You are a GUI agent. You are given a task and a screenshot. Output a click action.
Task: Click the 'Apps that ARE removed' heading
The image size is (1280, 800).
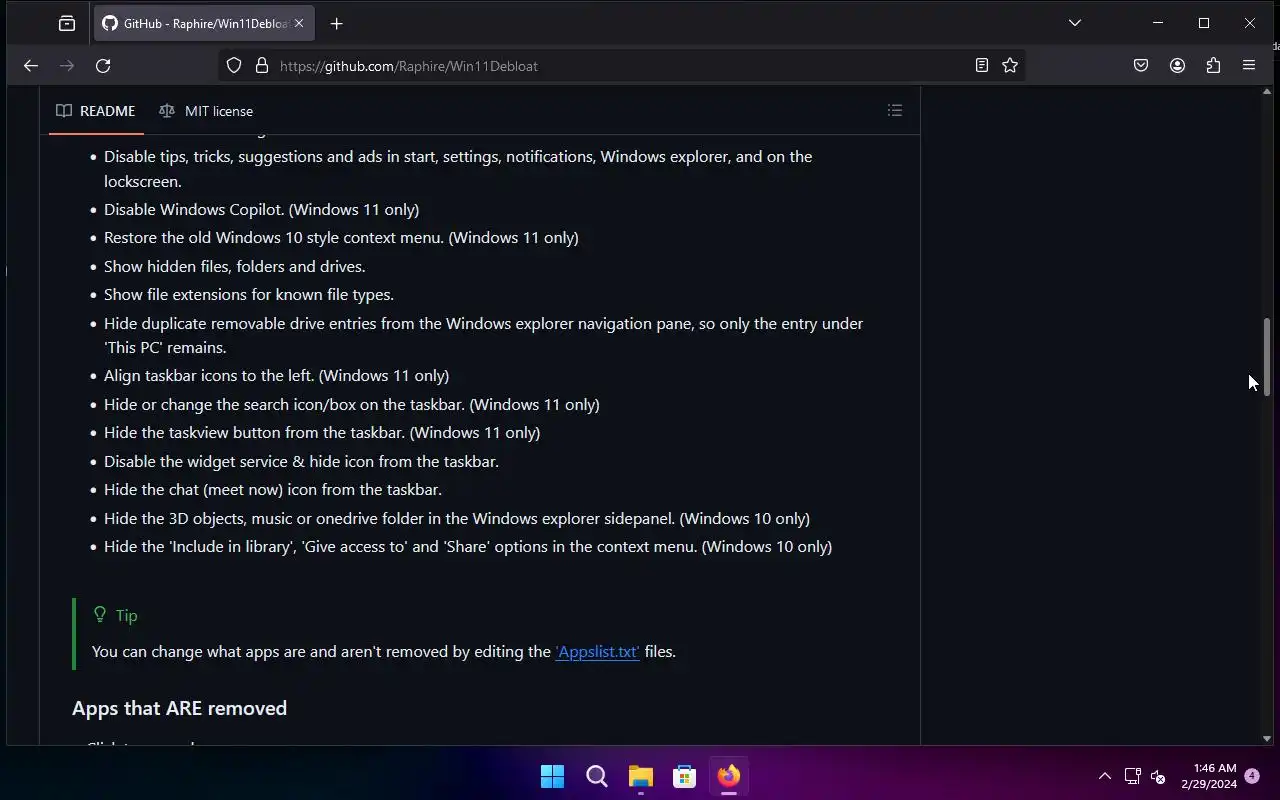coord(180,708)
